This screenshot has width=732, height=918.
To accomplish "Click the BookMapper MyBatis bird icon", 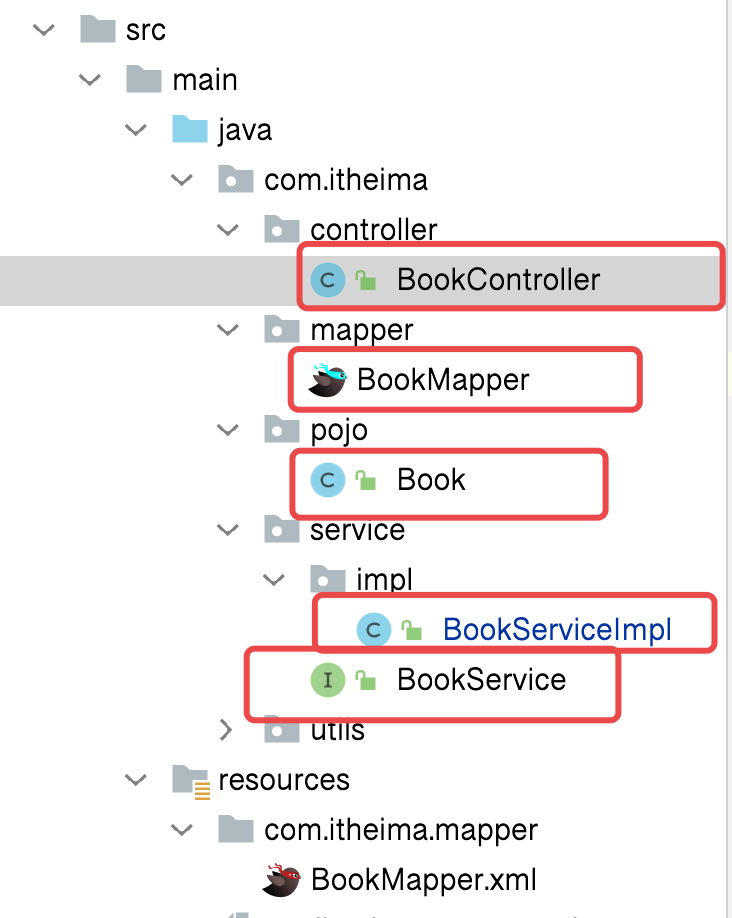I will pyautogui.click(x=328, y=380).
